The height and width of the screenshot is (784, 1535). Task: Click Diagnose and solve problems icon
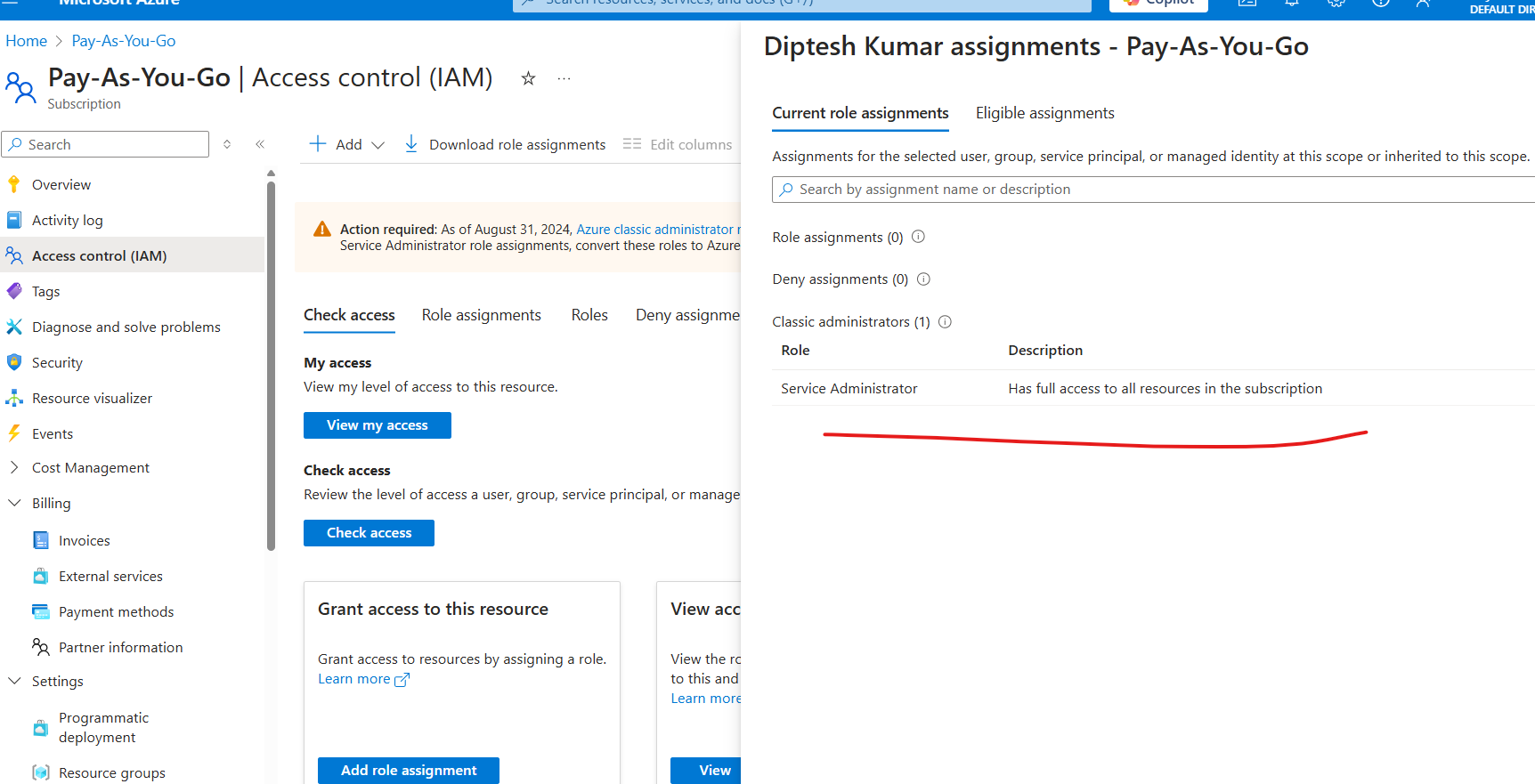[13, 327]
